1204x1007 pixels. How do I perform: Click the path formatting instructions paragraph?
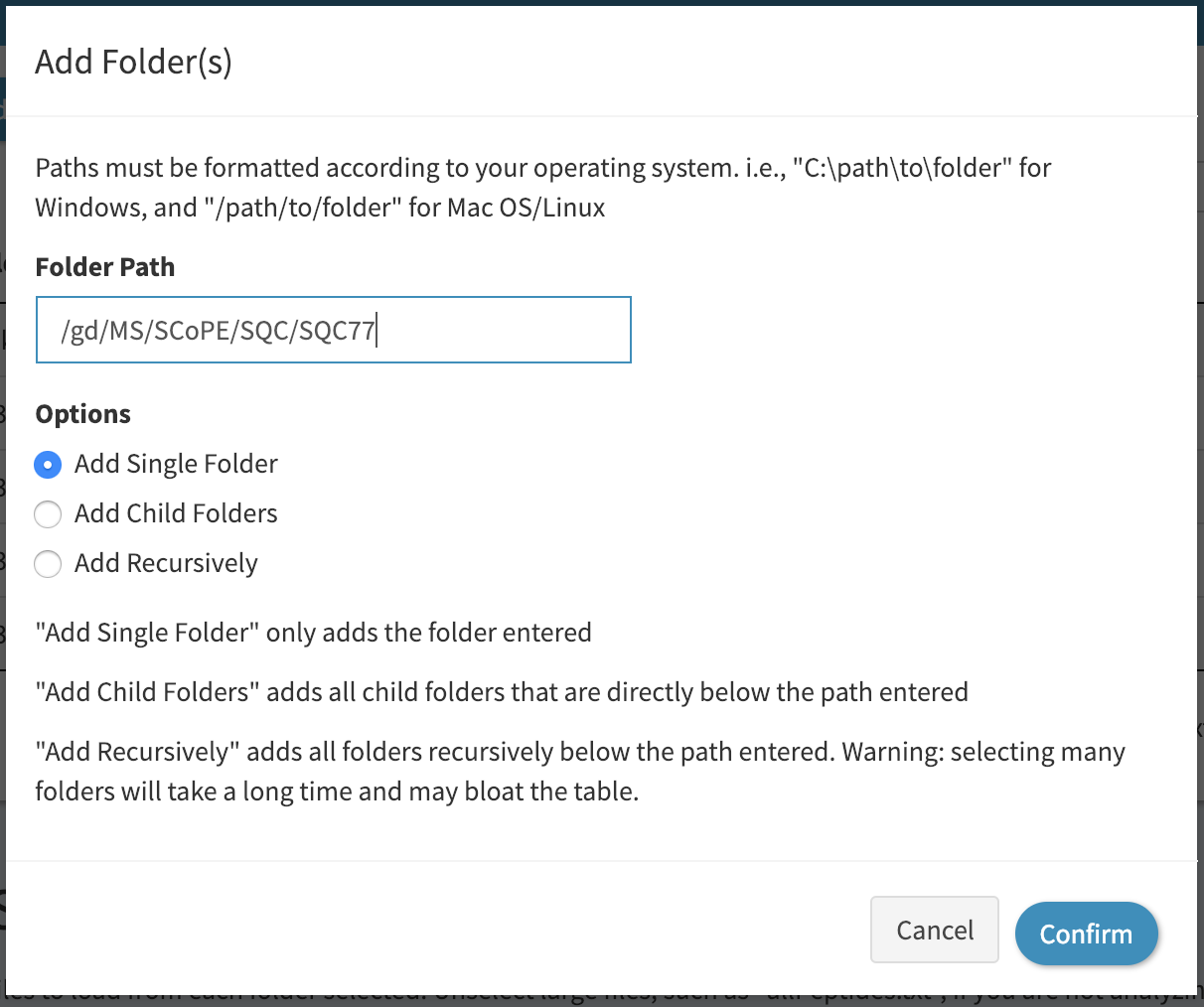543,187
